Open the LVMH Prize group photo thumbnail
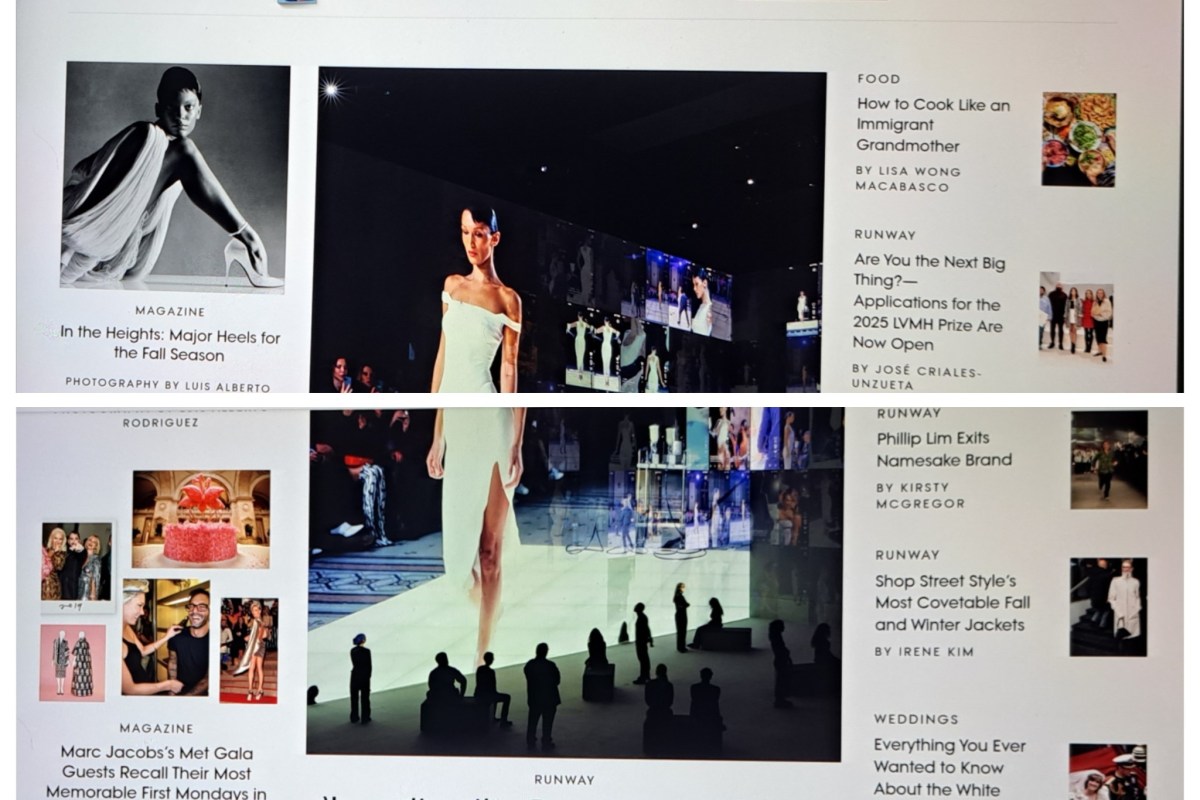Image resolution: width=1200 pixels, height=800 pixels. click(1075, 316)
